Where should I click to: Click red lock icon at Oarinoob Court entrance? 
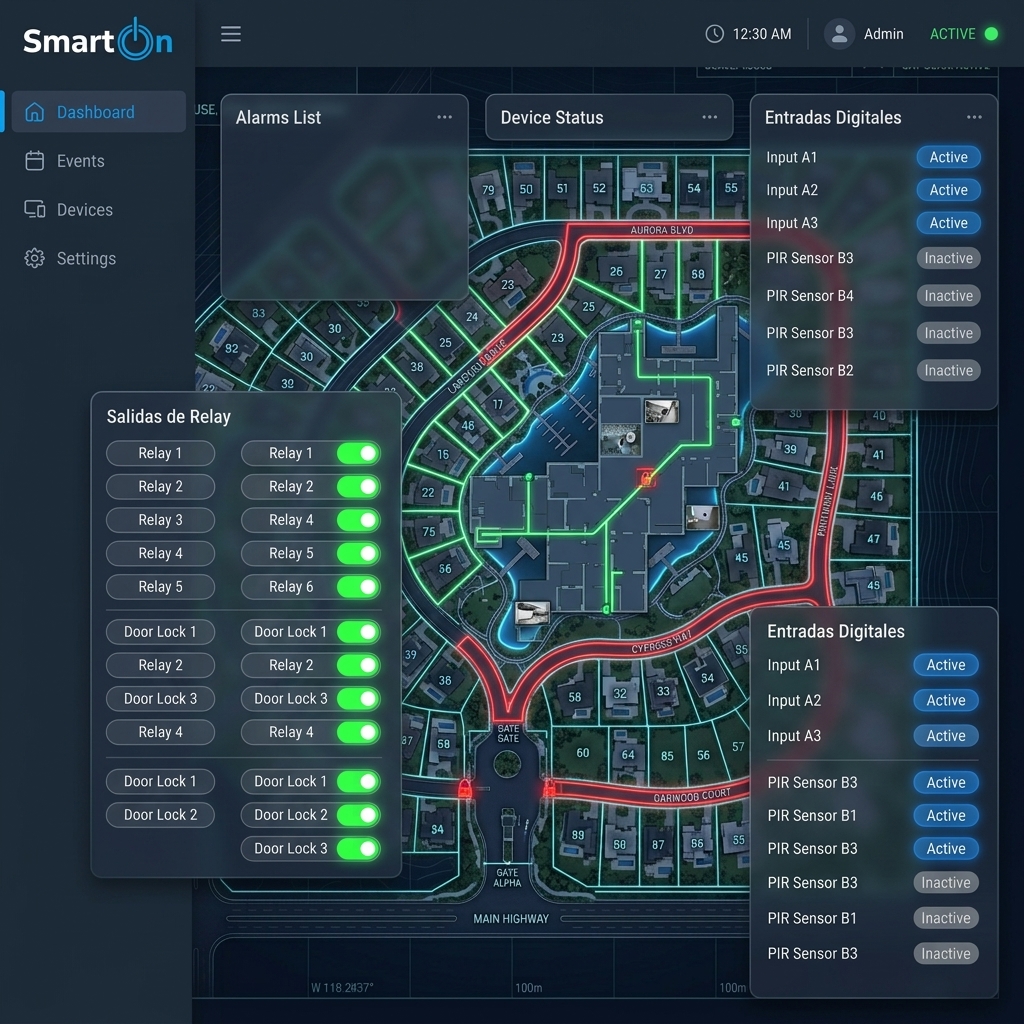tap(549, 788)
